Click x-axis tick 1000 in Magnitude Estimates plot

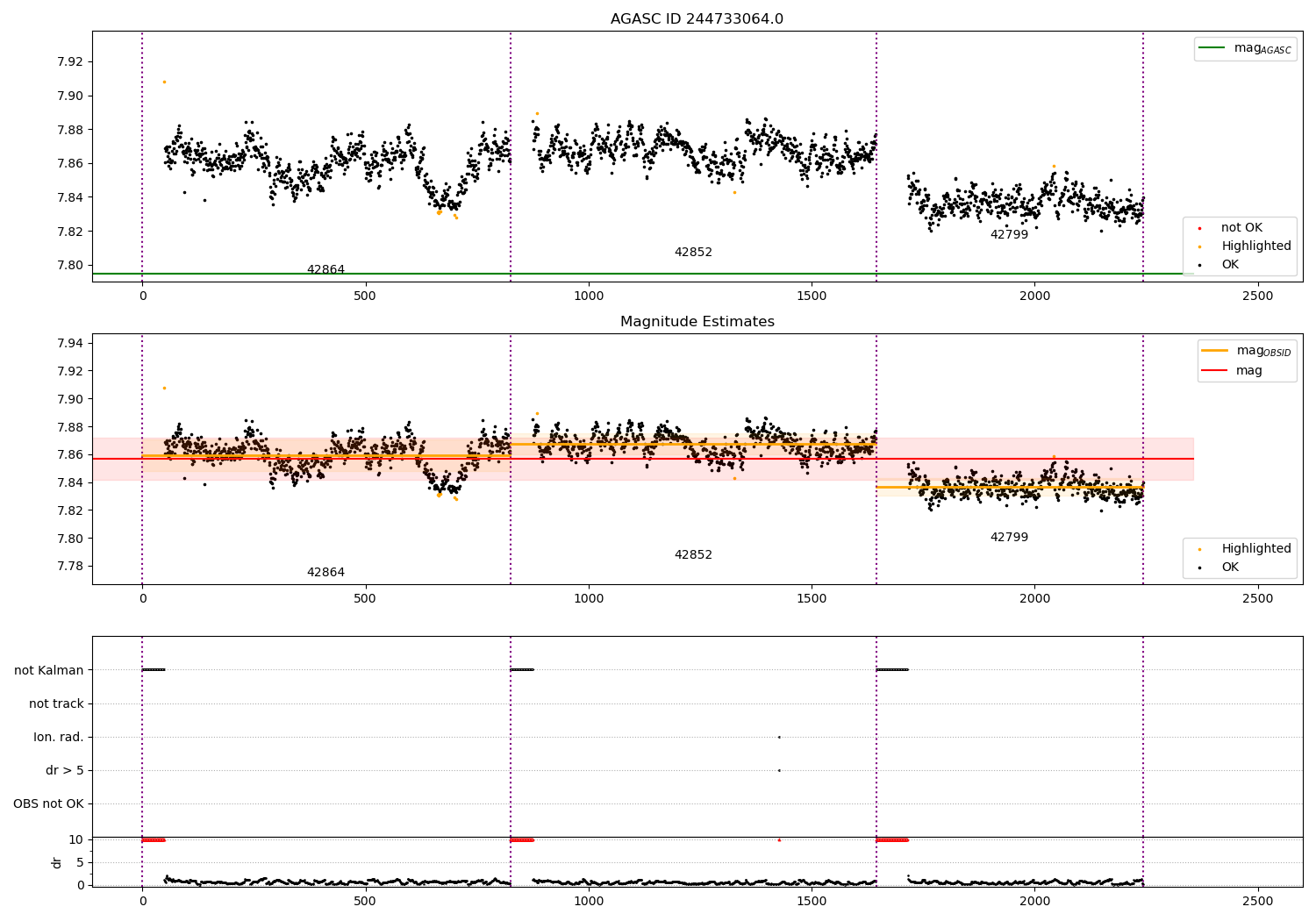point(589,599)
